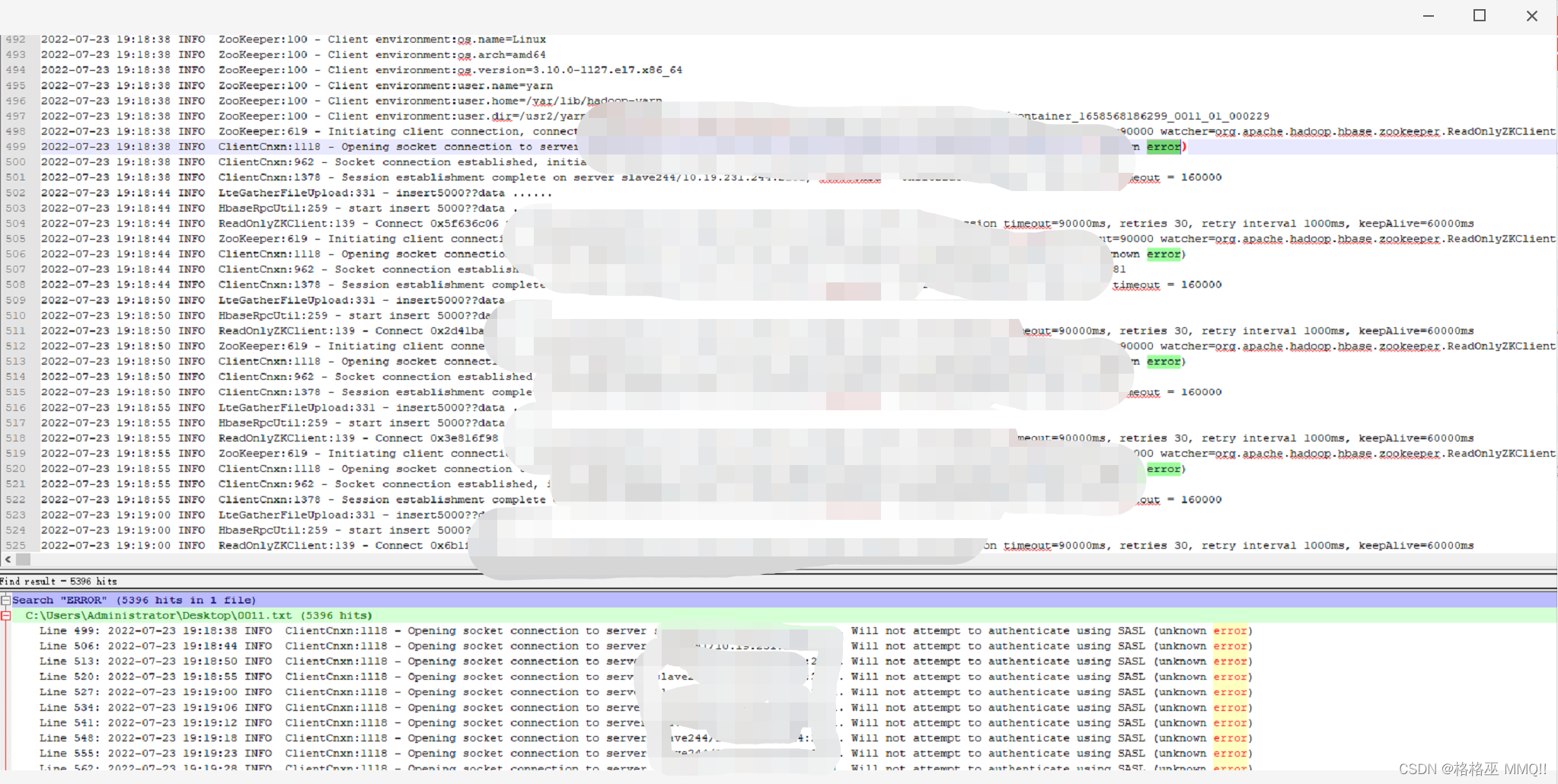Jump to search result Line 555

646,754
